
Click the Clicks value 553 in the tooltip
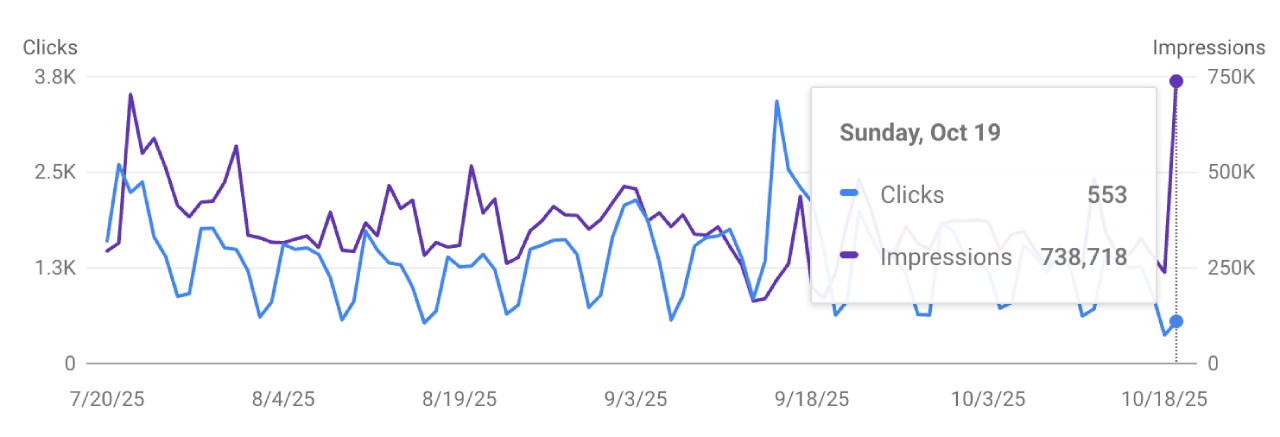[x=1107, y=195]
